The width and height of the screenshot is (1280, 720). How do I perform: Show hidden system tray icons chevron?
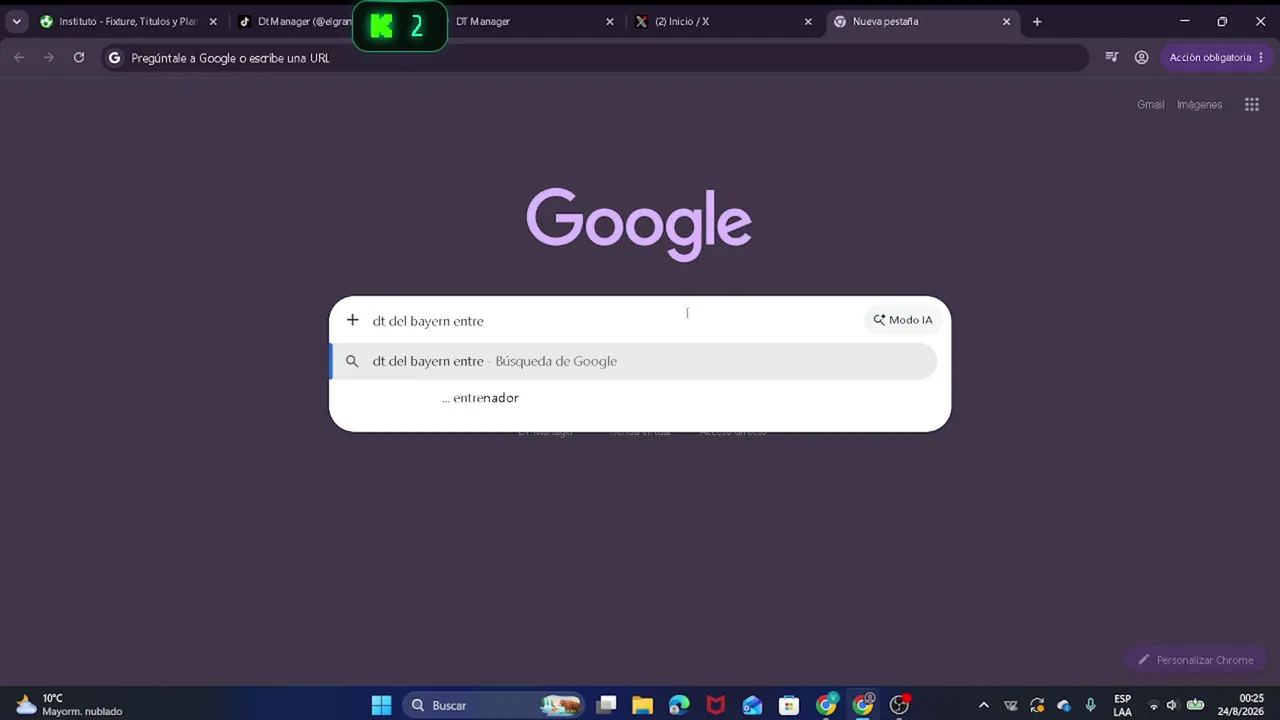click(984, 705)
